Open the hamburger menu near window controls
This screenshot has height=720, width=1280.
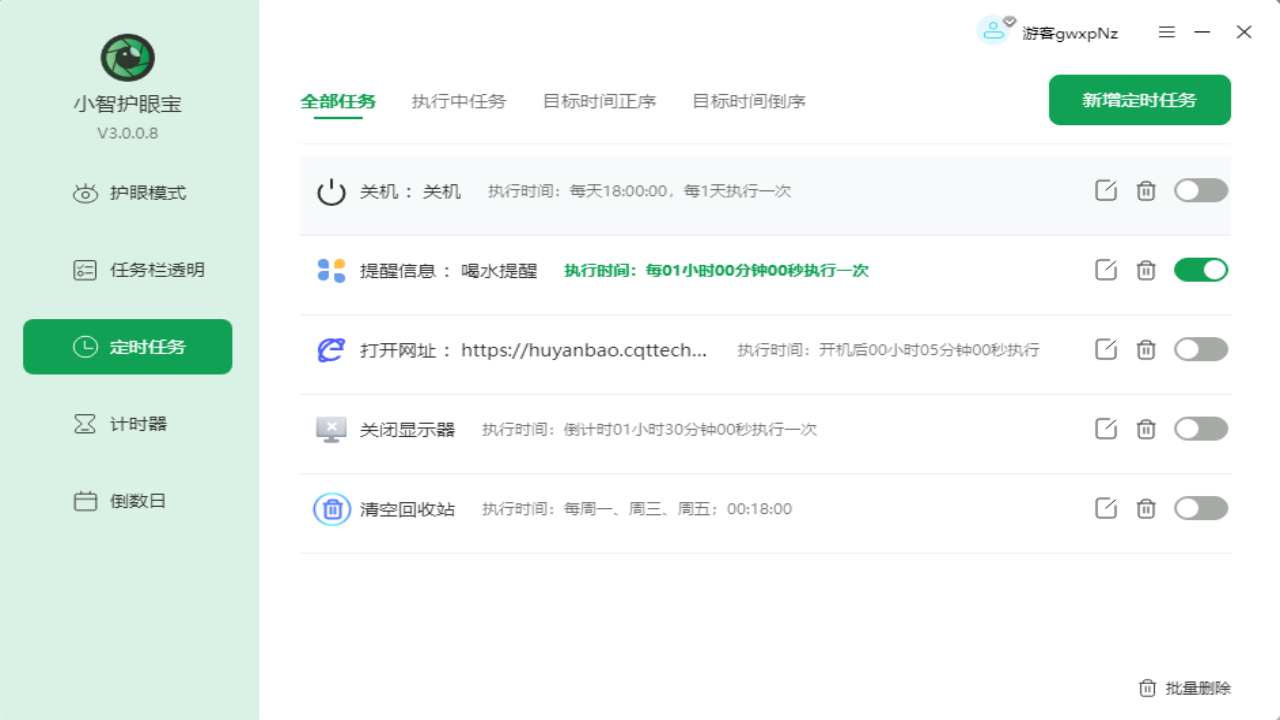[x=1166, y=31]
